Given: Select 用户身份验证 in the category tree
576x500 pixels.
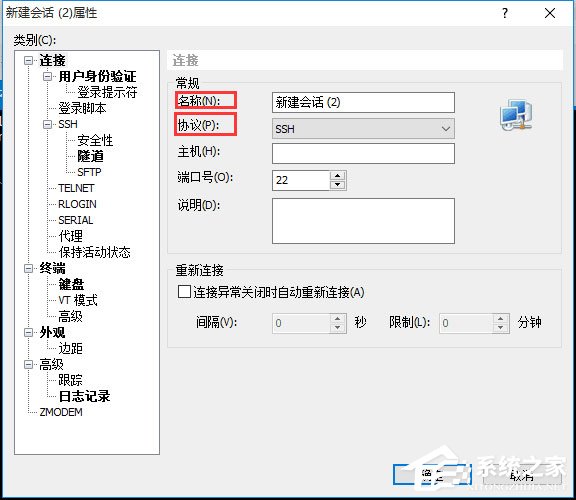Looking at the screenshot, I should [x=97, y=77].
